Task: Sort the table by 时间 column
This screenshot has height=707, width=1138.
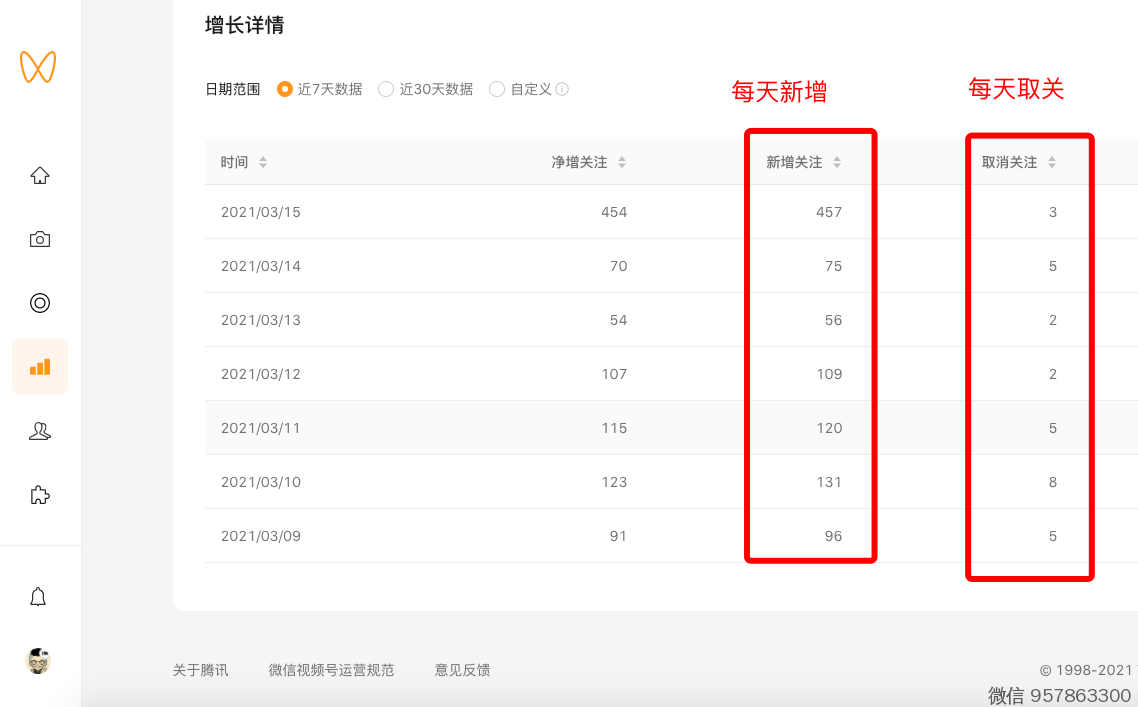Action: (263, 162)
